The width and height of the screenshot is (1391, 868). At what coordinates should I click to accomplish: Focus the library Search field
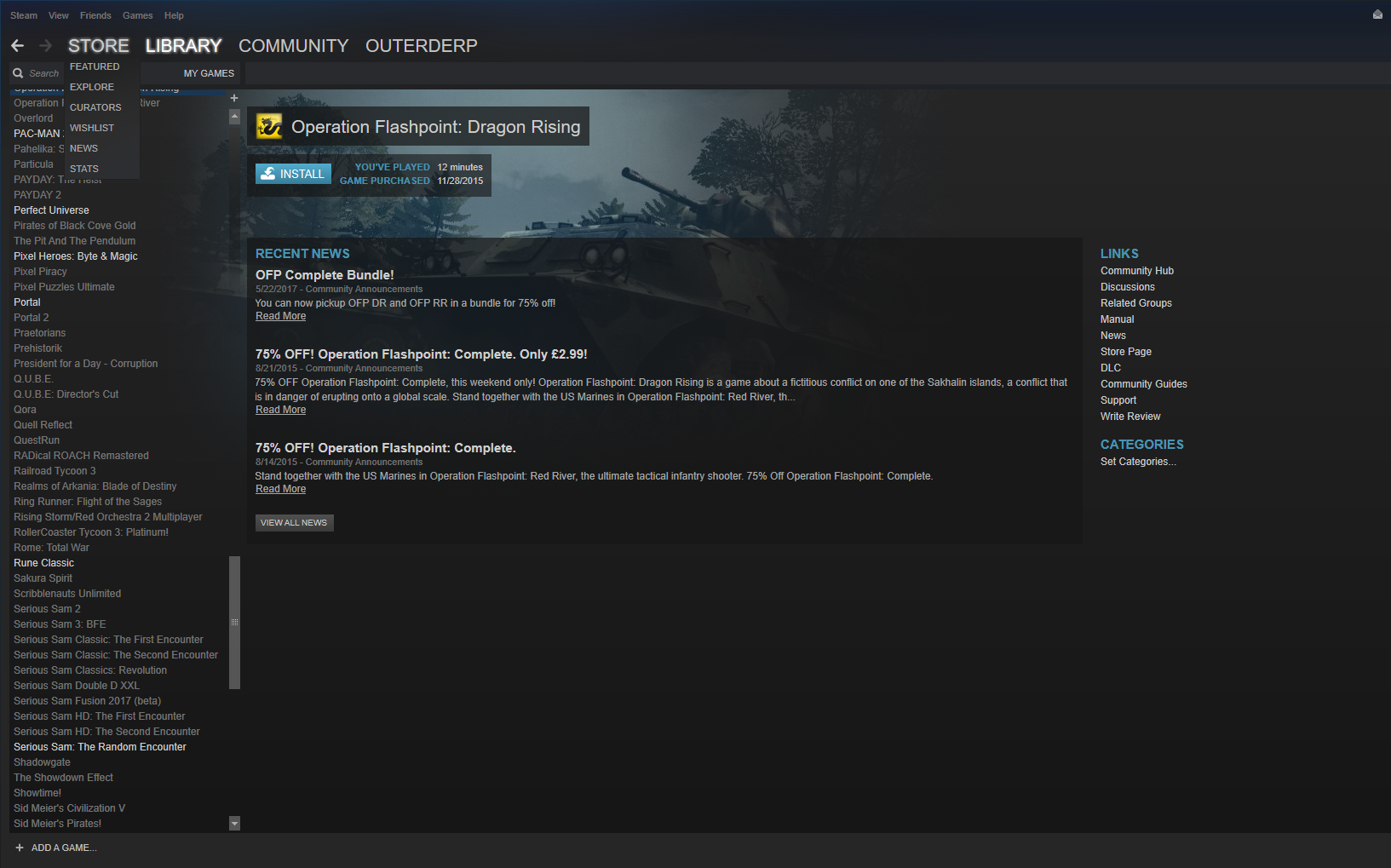(44, 73)
